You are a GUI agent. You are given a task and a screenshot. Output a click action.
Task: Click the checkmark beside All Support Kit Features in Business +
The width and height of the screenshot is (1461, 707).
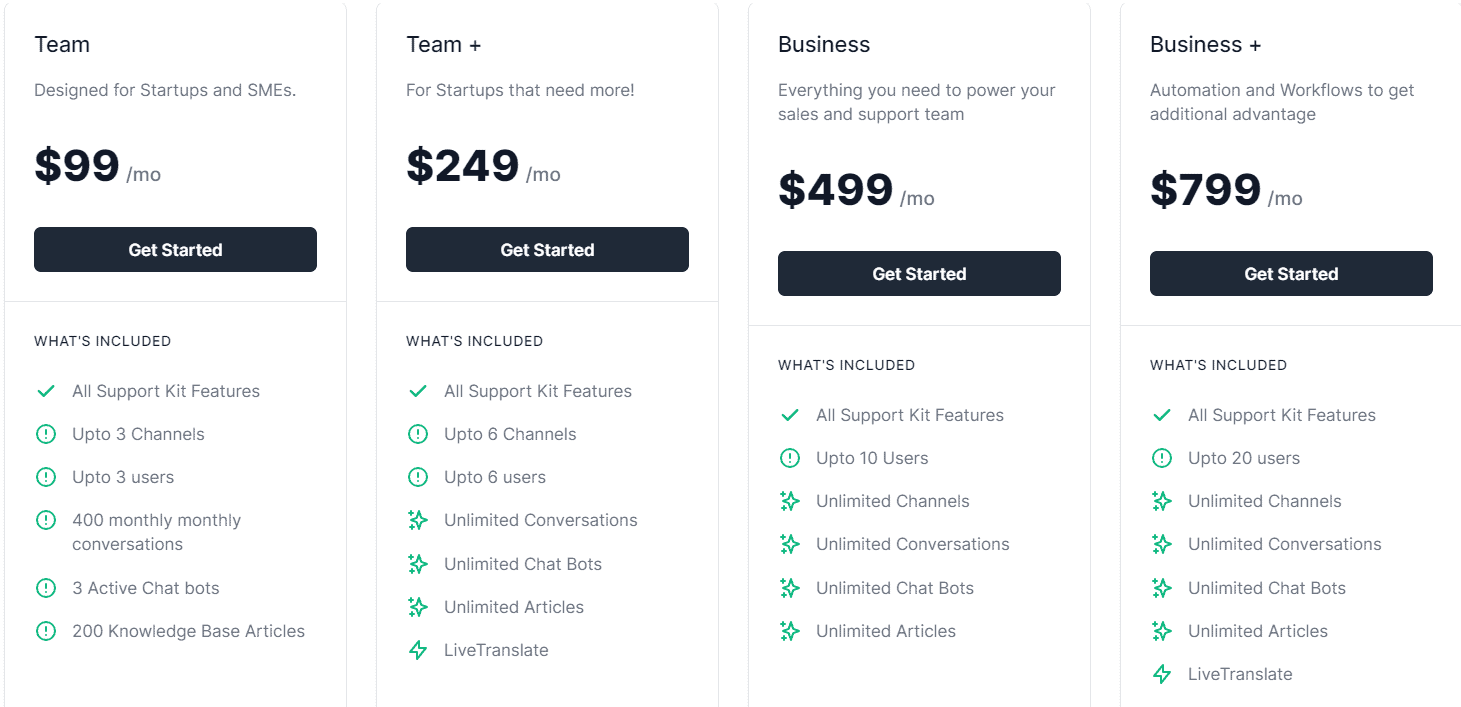point(1162,415)
